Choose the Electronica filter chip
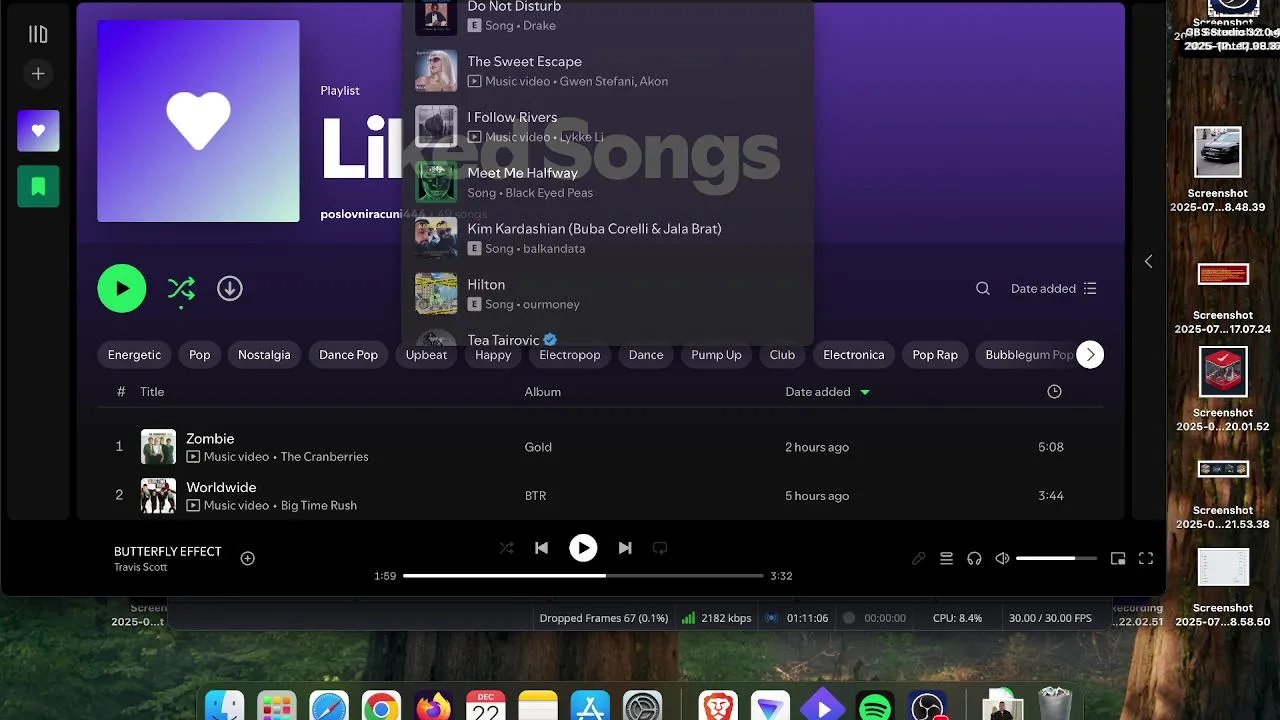 tap(853, 355)
